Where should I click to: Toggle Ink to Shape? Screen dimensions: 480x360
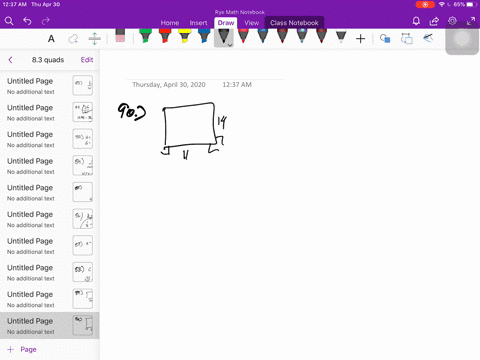coord(406,39)
